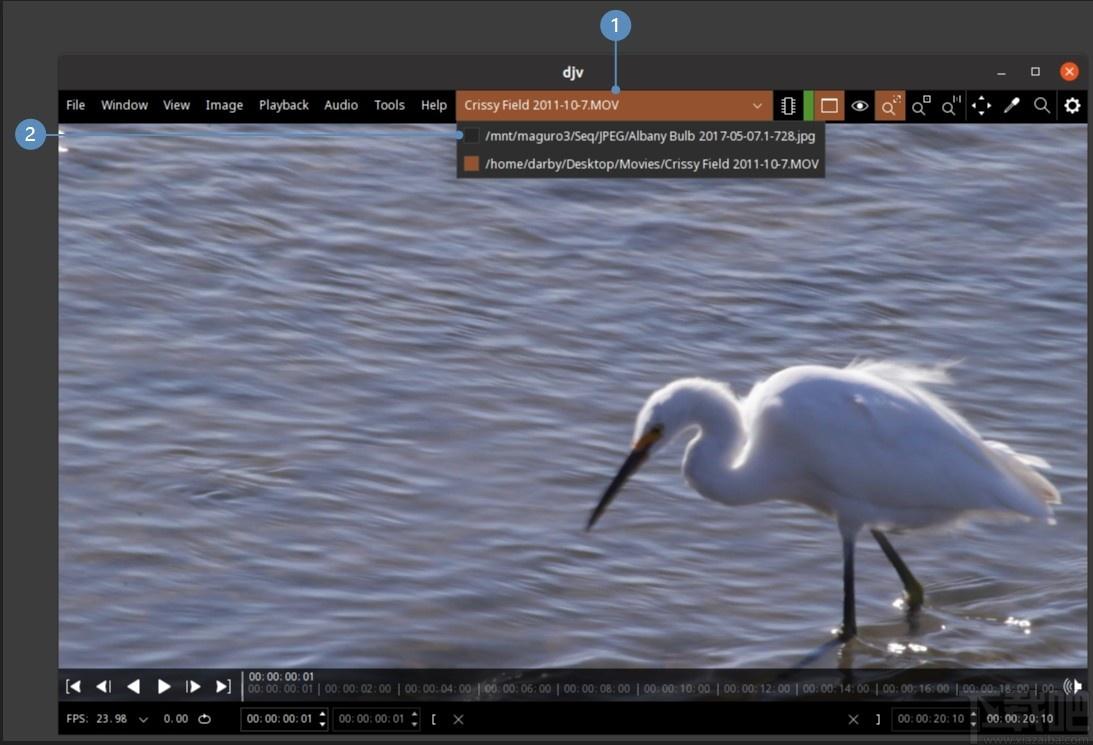Minimize the djv window
Screen dimensions: 1093x745
point(1002,72)
